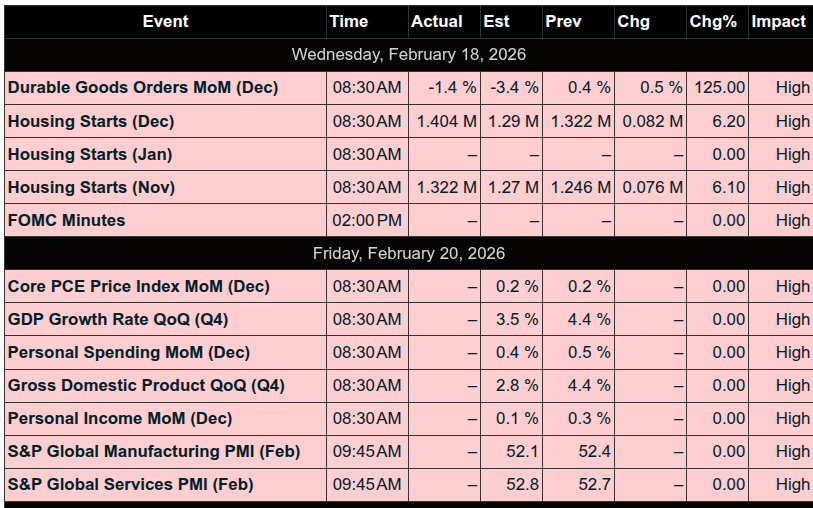Select the Housing Starts (Dec) row
This screenshot has height=508, width=813.
[91, 121]
